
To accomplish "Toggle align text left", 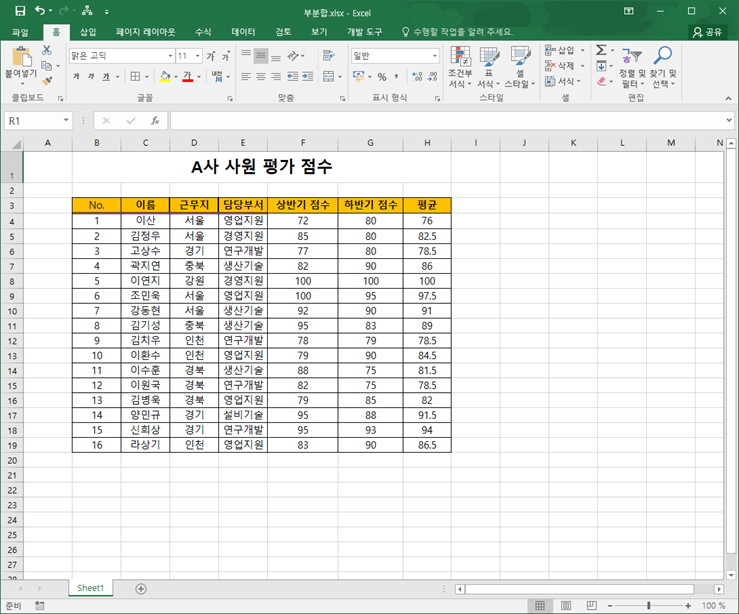I will [x=246, y=76].
